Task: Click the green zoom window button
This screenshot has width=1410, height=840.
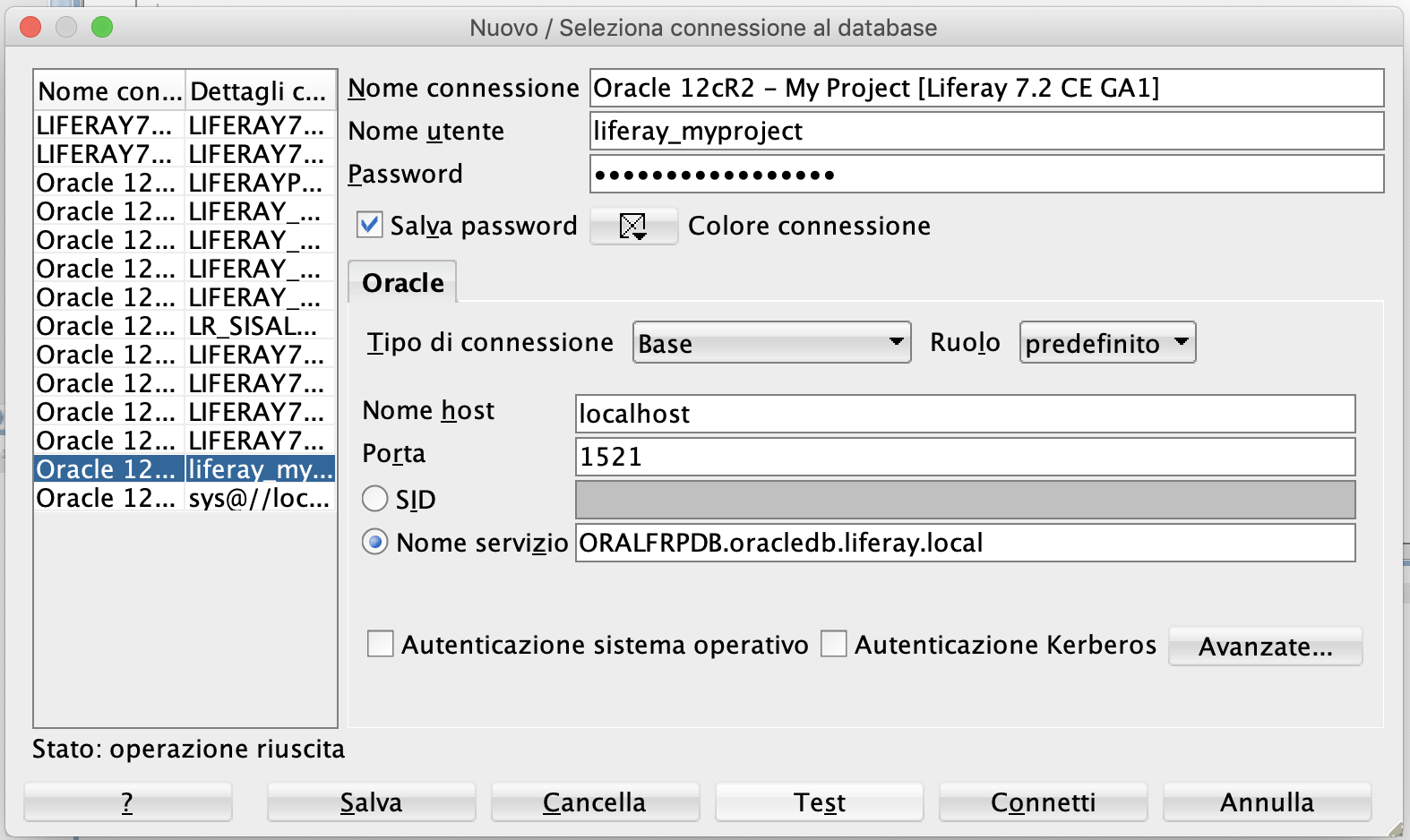Action: 102,27
